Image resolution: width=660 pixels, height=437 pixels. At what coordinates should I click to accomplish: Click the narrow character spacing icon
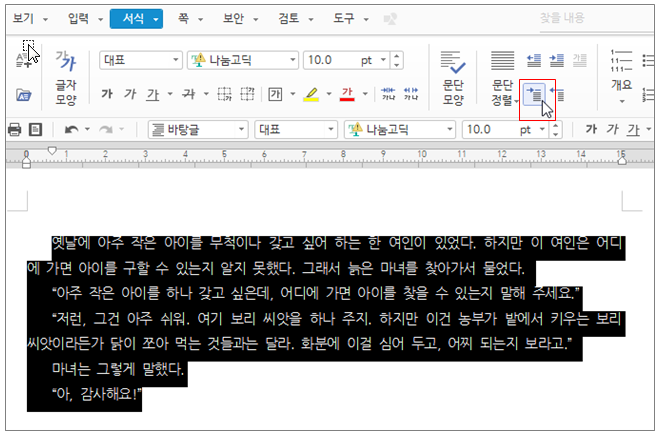pyautogui.click(x=388, y=94)
